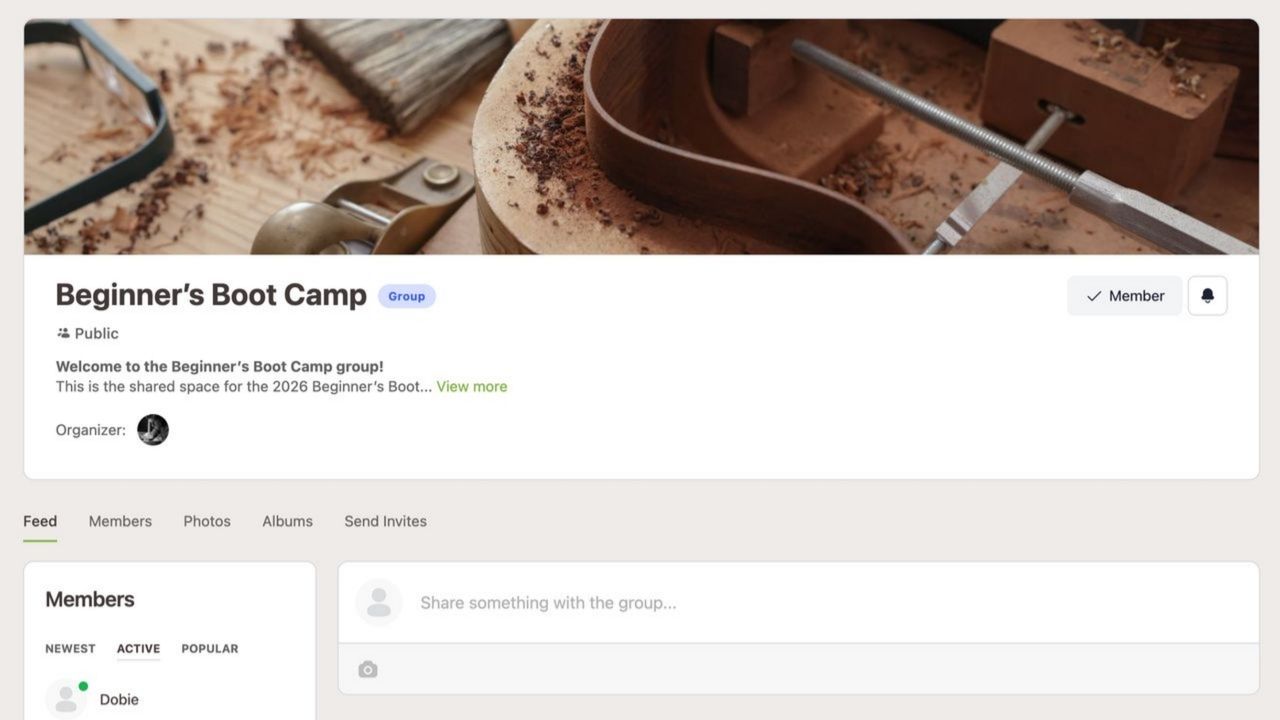Screen dimensions: 1280x720
Task: Open notification settings via the bell icon
Action: [x=1207, y=295]
